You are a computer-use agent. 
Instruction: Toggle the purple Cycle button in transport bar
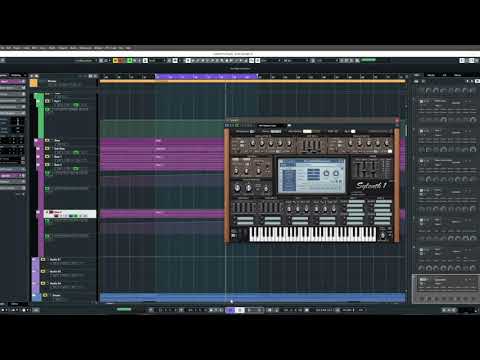[x=230, y=310]
